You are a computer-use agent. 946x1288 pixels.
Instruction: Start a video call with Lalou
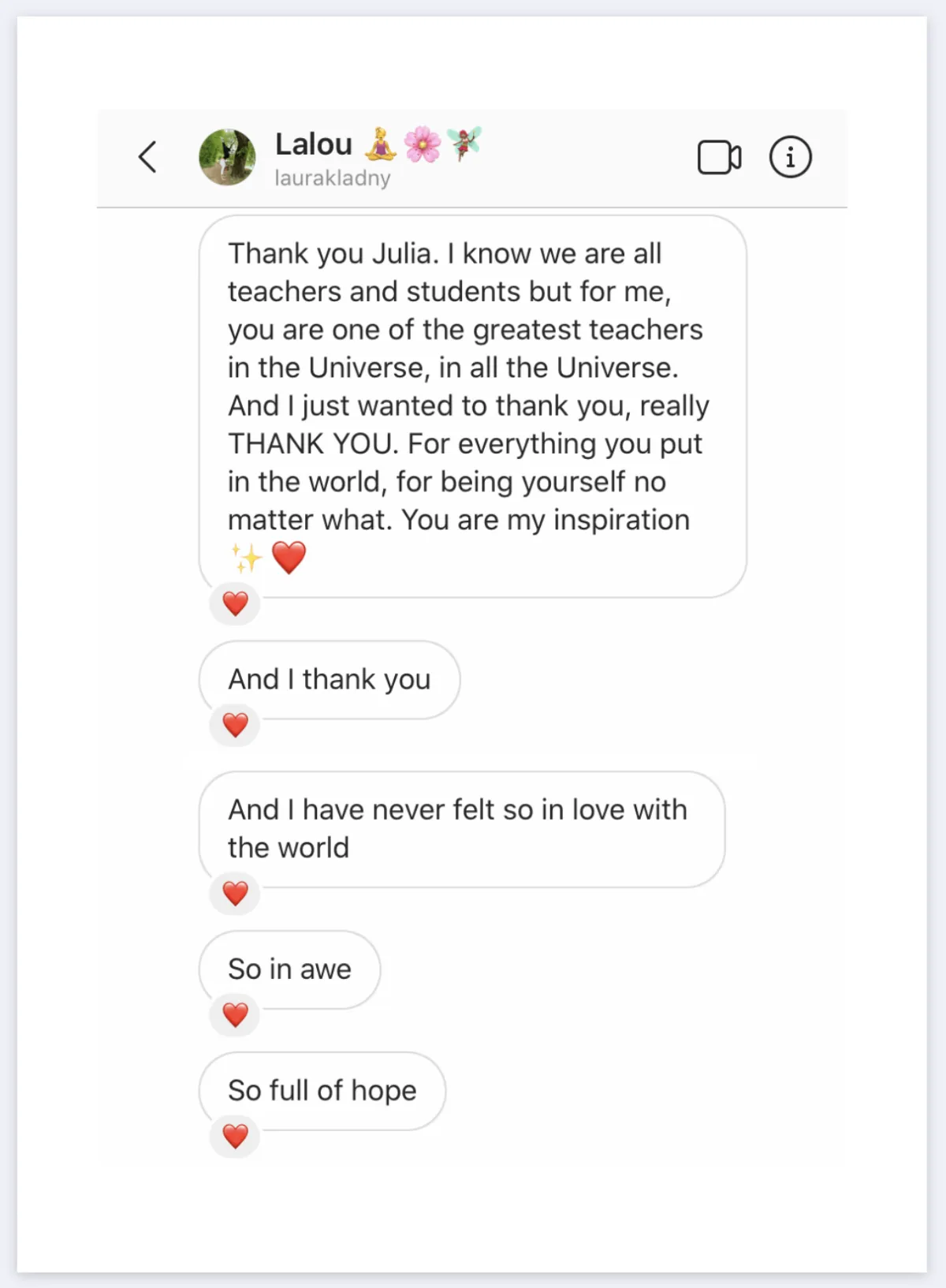point(719,157)
